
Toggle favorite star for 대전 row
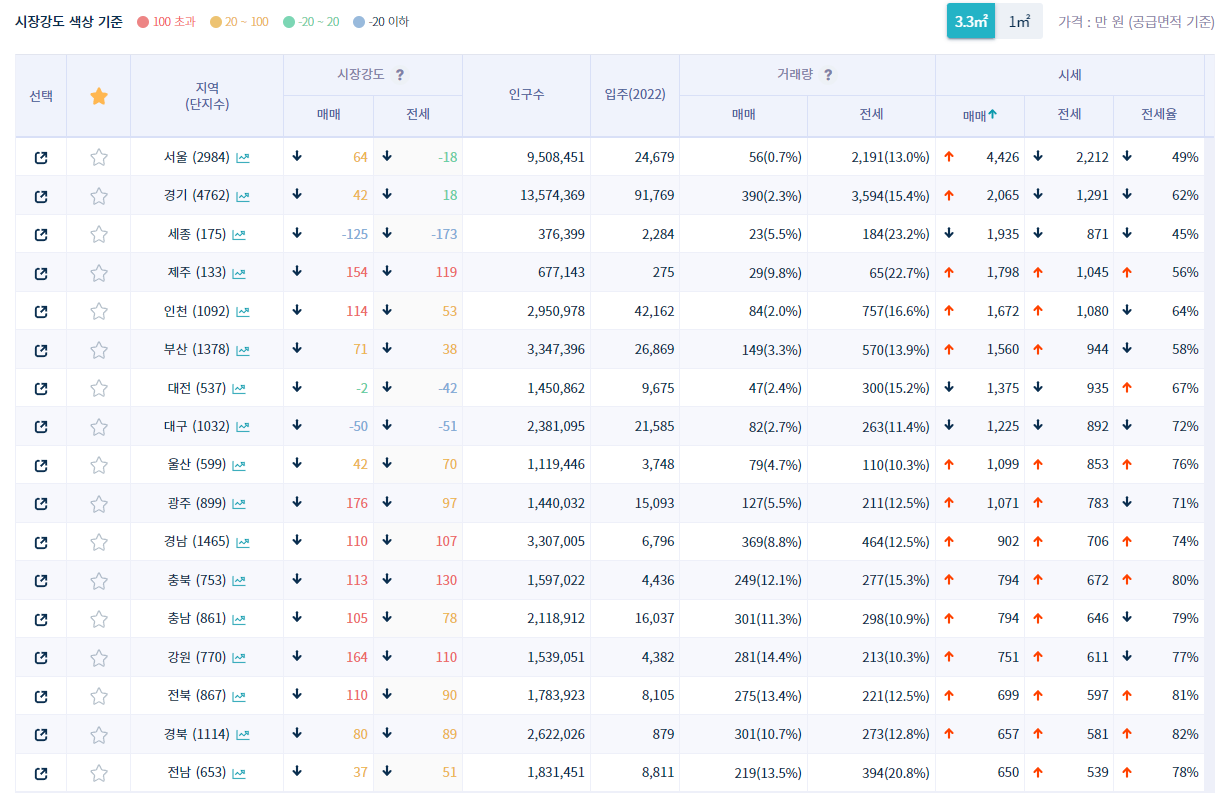99,388
